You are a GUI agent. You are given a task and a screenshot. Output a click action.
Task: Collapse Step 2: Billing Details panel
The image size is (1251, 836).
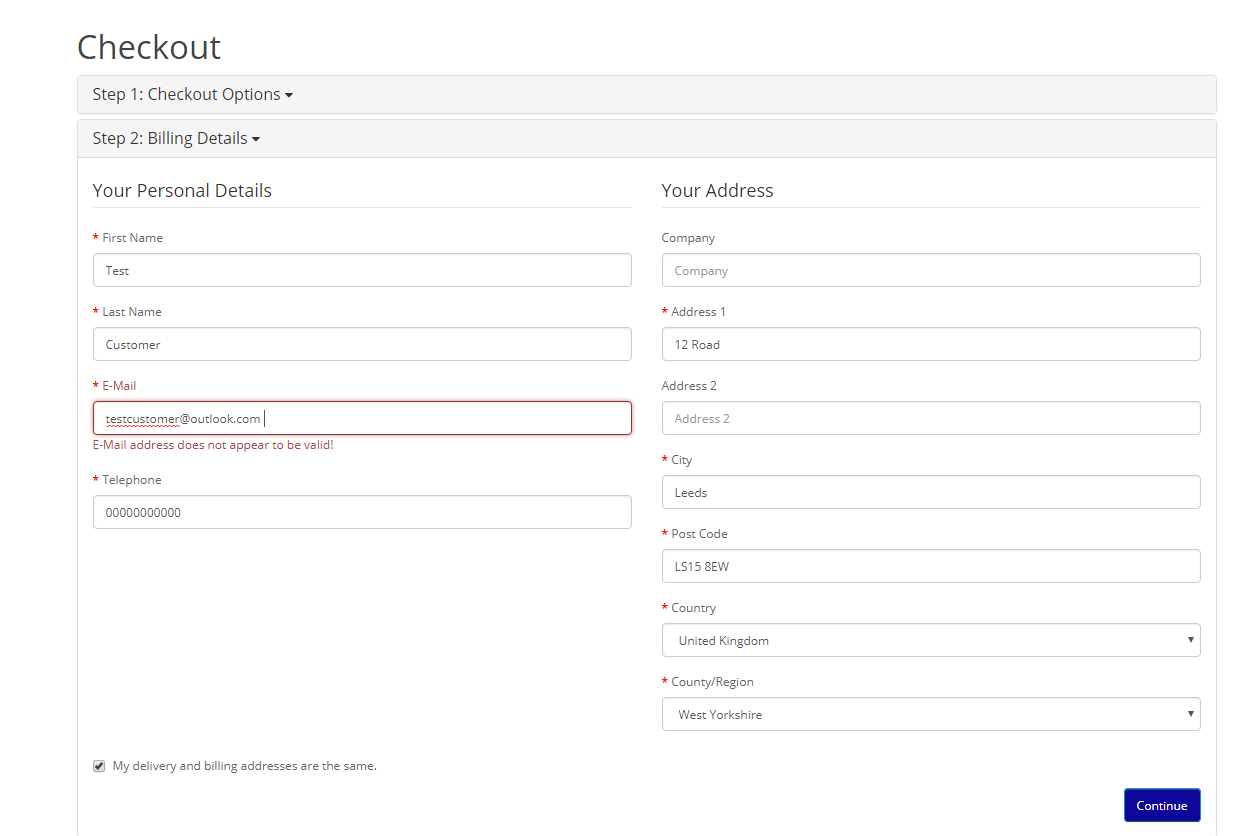176,138
